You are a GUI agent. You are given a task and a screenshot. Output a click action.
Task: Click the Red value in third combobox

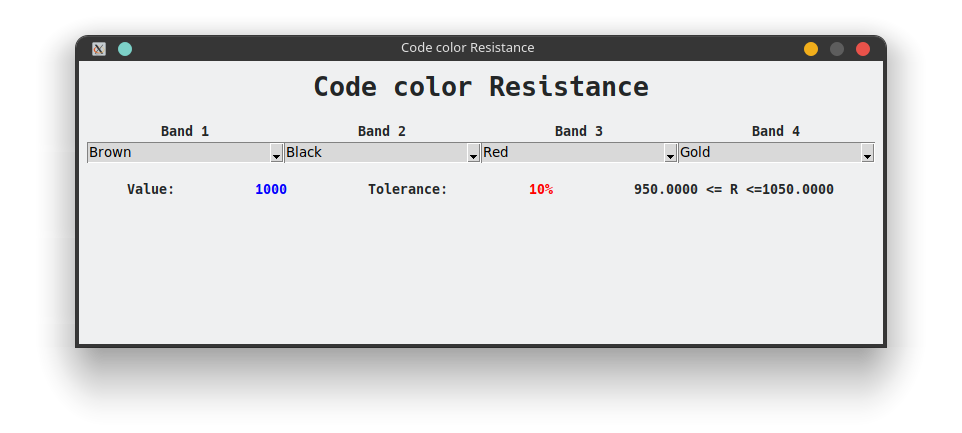click(x=496, y=152)
